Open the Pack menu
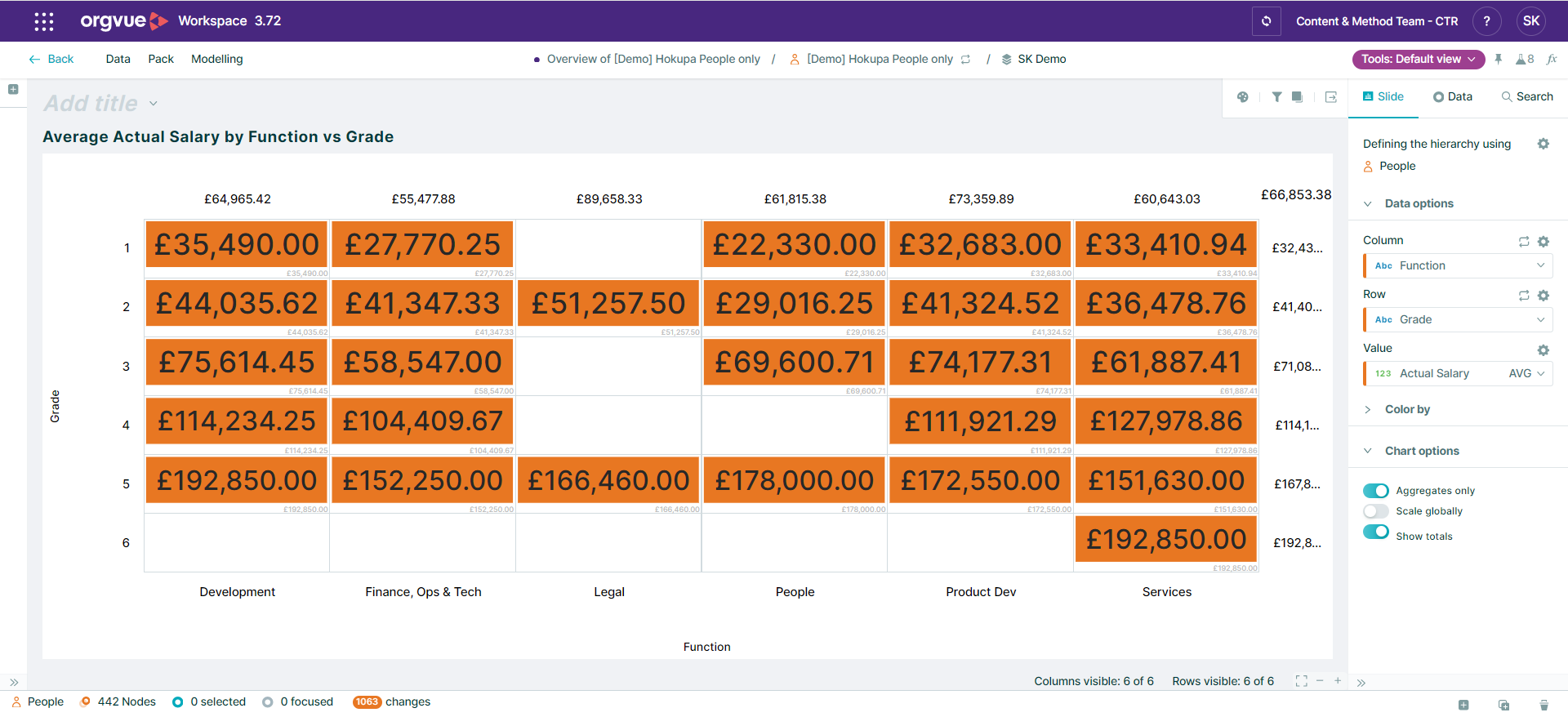The height and width of the screenshot is (717, 1568). 161,59
